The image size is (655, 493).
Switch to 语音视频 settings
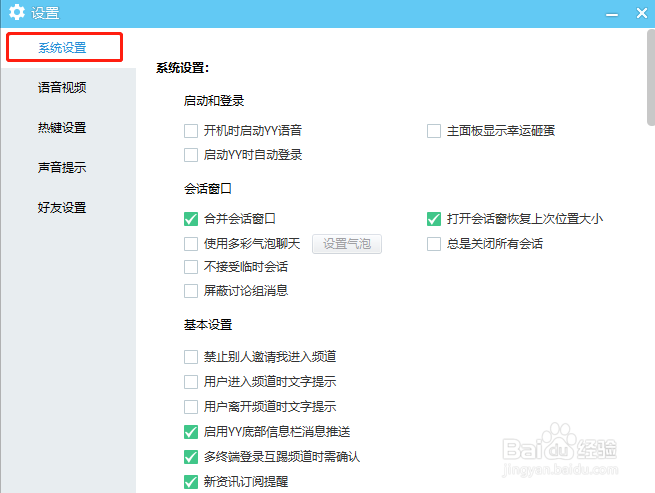[62, 87]
